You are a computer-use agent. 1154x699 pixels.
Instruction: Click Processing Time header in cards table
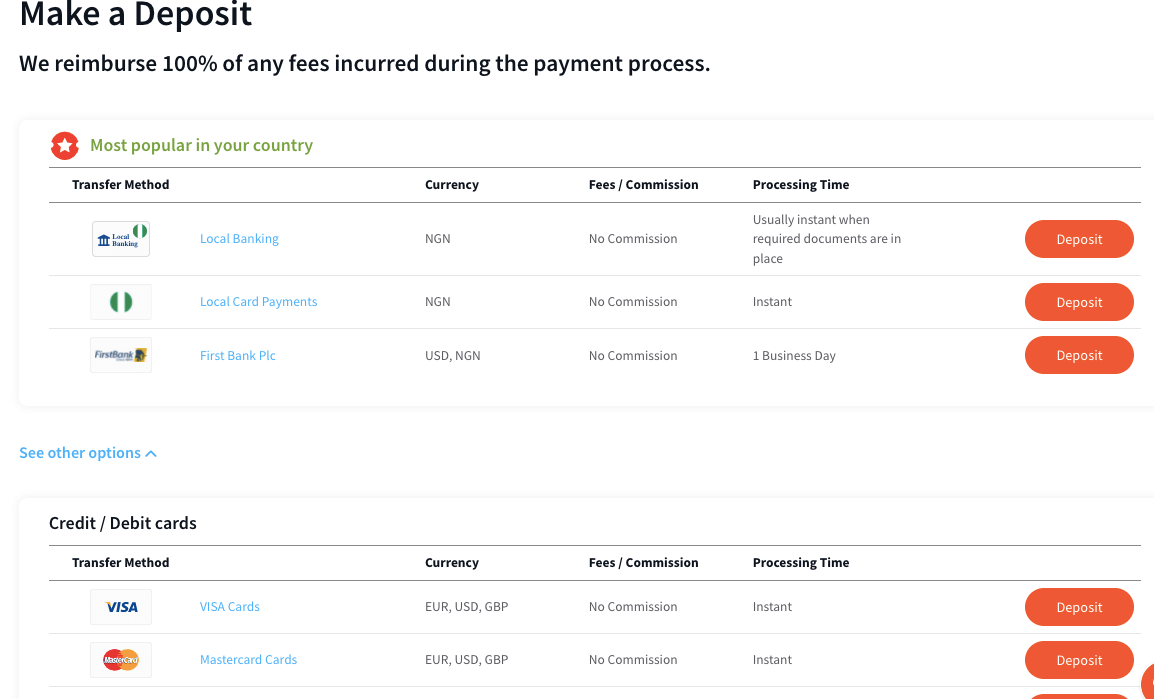(x=801, y=563)
